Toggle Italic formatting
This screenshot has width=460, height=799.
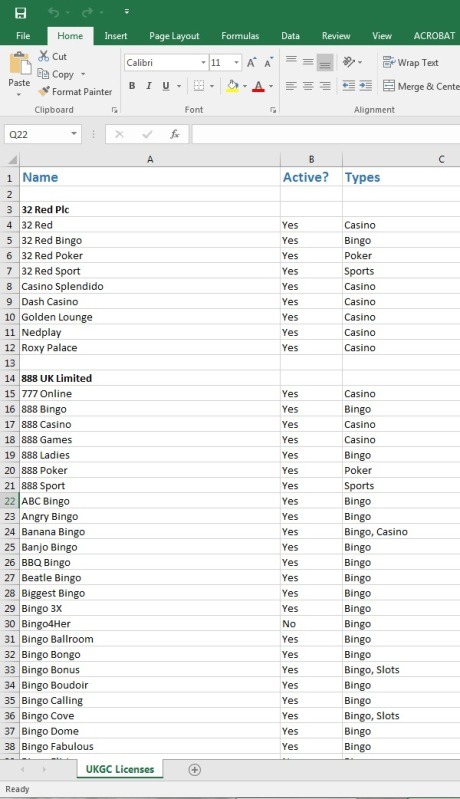(149, 86)
